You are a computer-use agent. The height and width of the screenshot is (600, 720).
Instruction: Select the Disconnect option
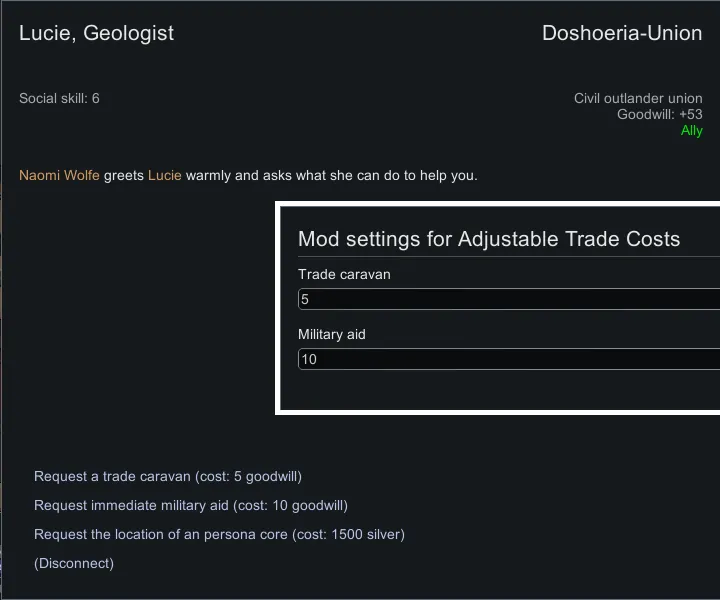(74, 563)
